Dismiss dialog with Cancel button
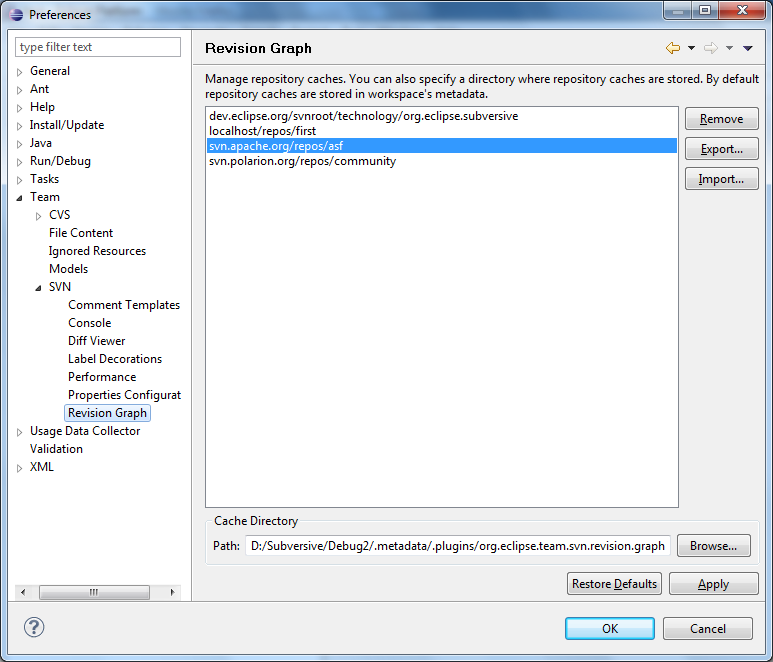This screenshot has width=773, height=662. 707,628
